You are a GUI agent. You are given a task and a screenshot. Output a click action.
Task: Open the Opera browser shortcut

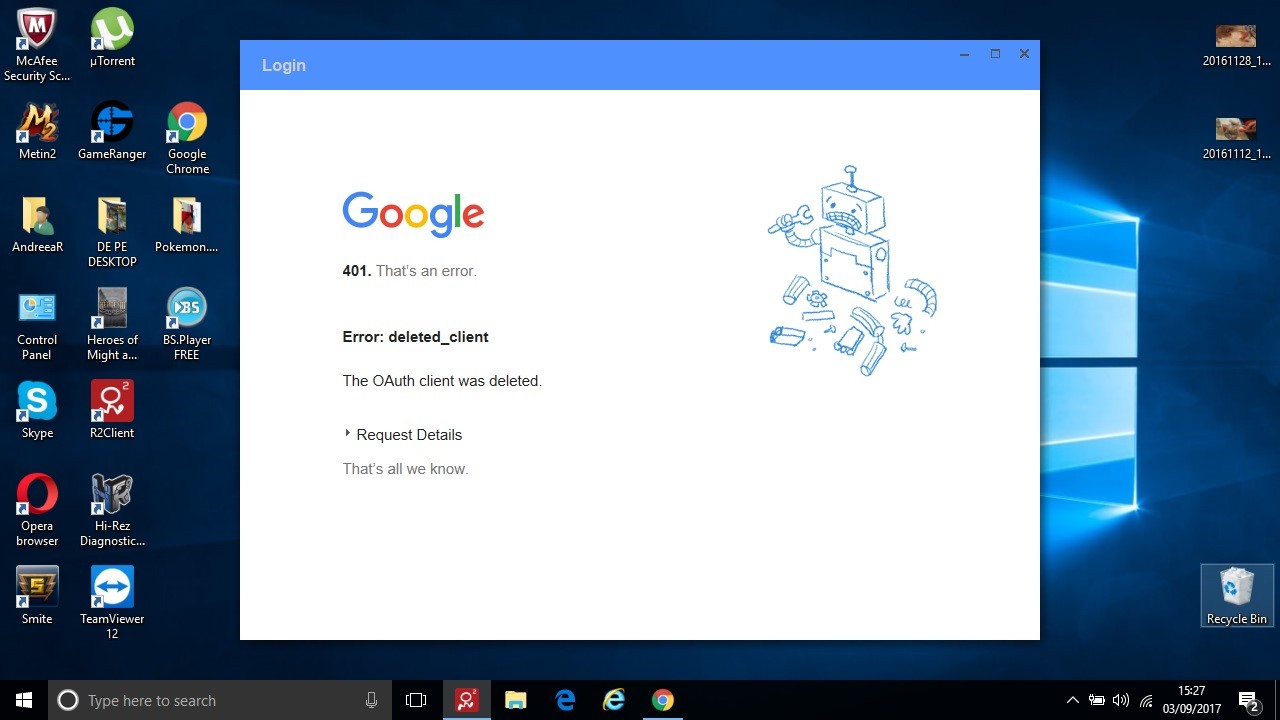point(37,496)
